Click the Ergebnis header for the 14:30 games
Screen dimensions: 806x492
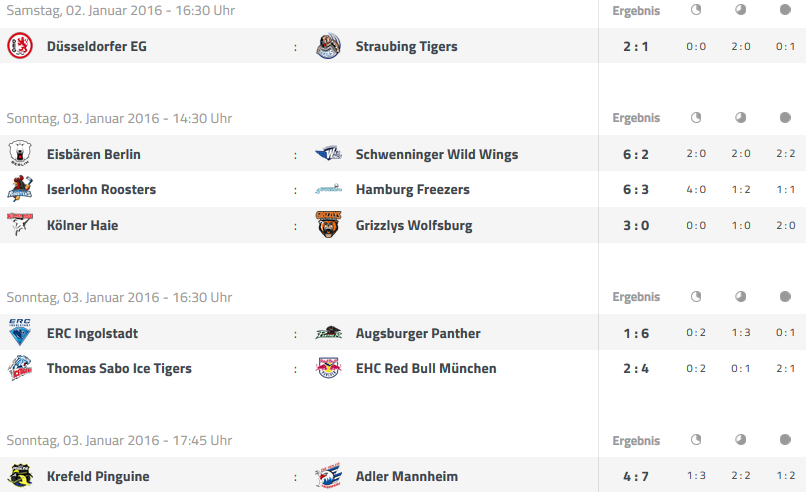tap(636, 118)
